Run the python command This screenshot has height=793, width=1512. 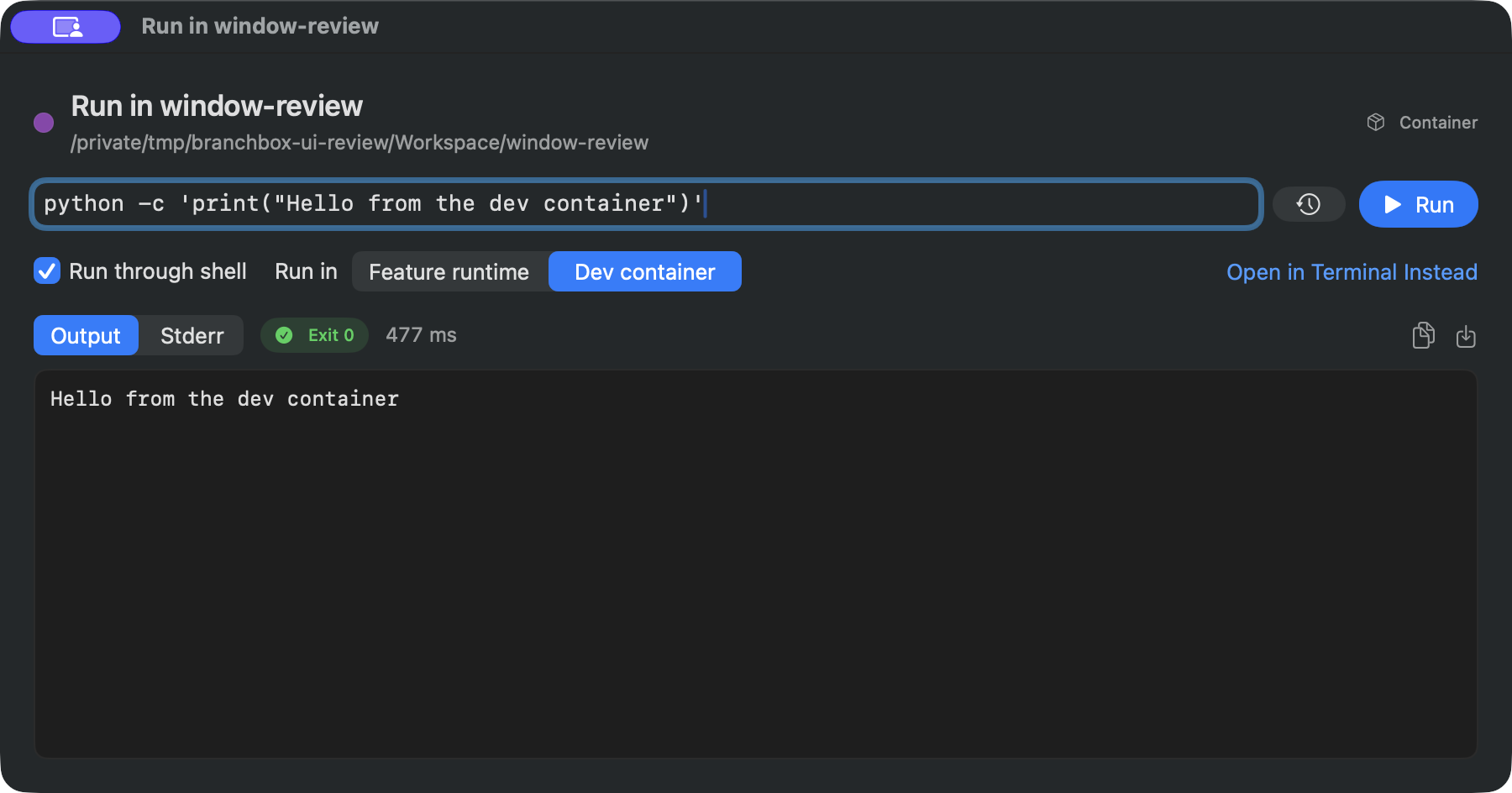pos(1419,204)
